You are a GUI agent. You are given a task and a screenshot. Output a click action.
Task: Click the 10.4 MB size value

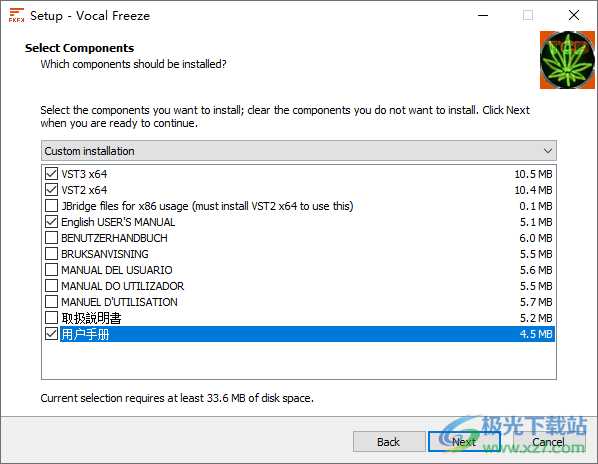(x=533, y=190)
